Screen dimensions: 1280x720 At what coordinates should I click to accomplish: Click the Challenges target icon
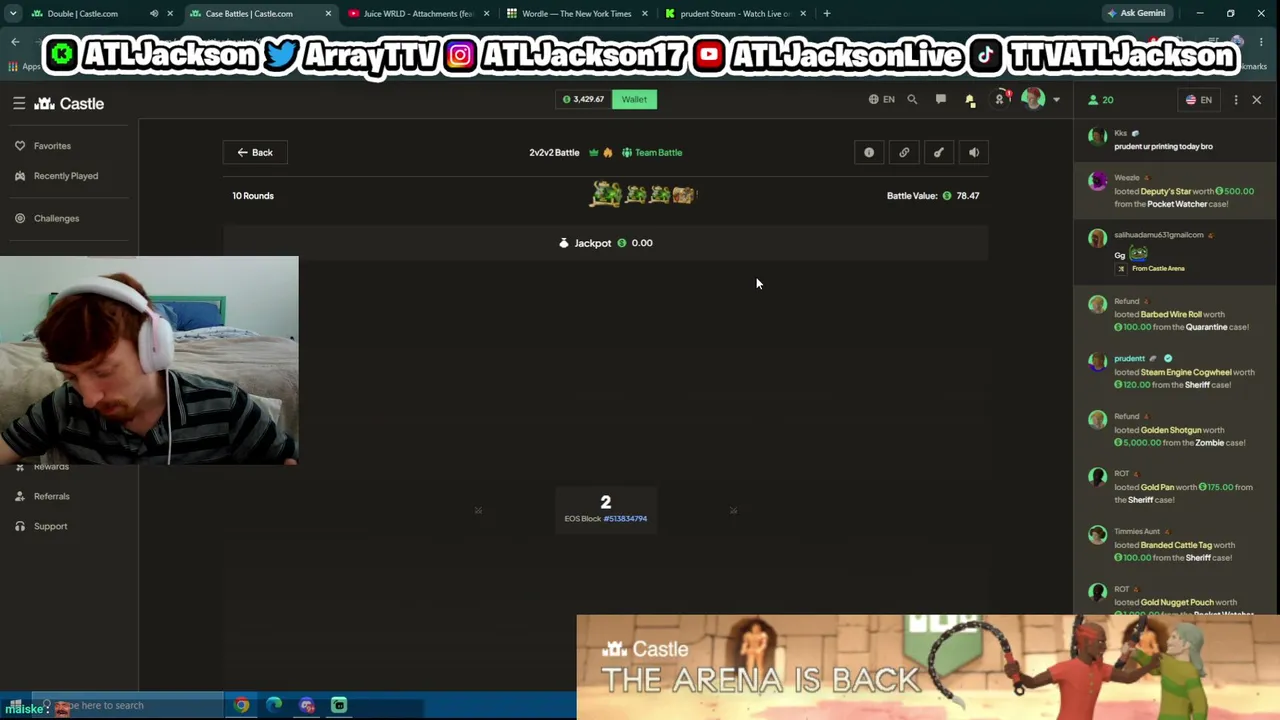click(20, 218)
